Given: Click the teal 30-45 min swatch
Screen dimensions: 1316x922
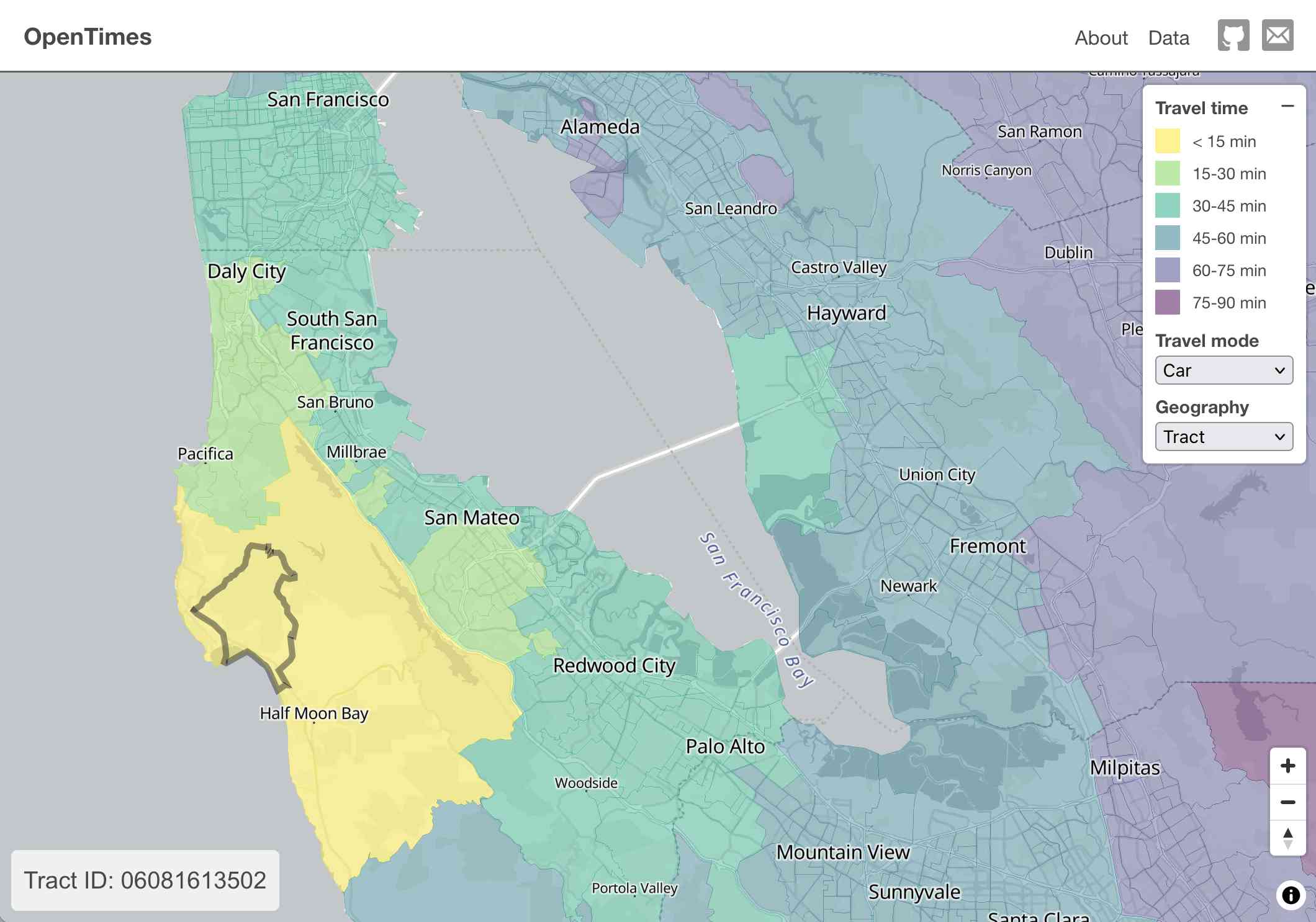Looking at the screenshot, I should click(x=1168, y=205).
